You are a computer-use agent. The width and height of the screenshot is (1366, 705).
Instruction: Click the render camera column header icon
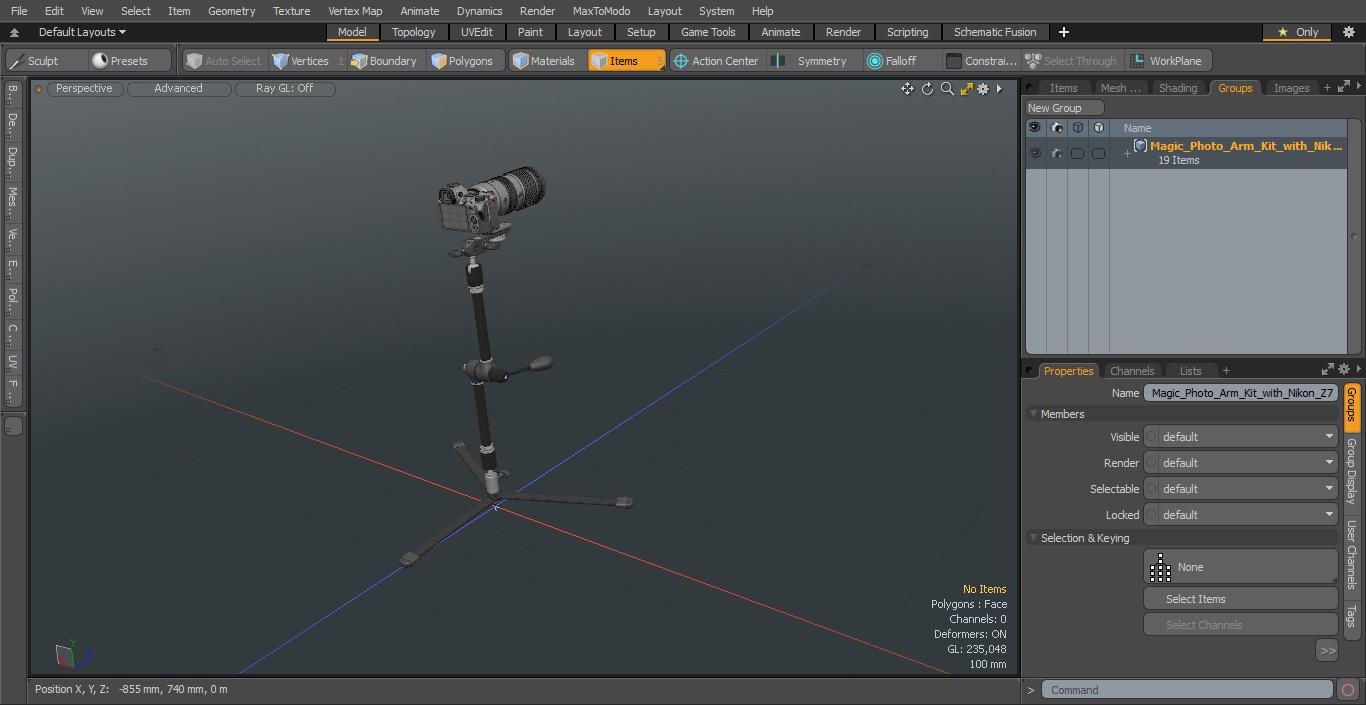coord(1056,128)
